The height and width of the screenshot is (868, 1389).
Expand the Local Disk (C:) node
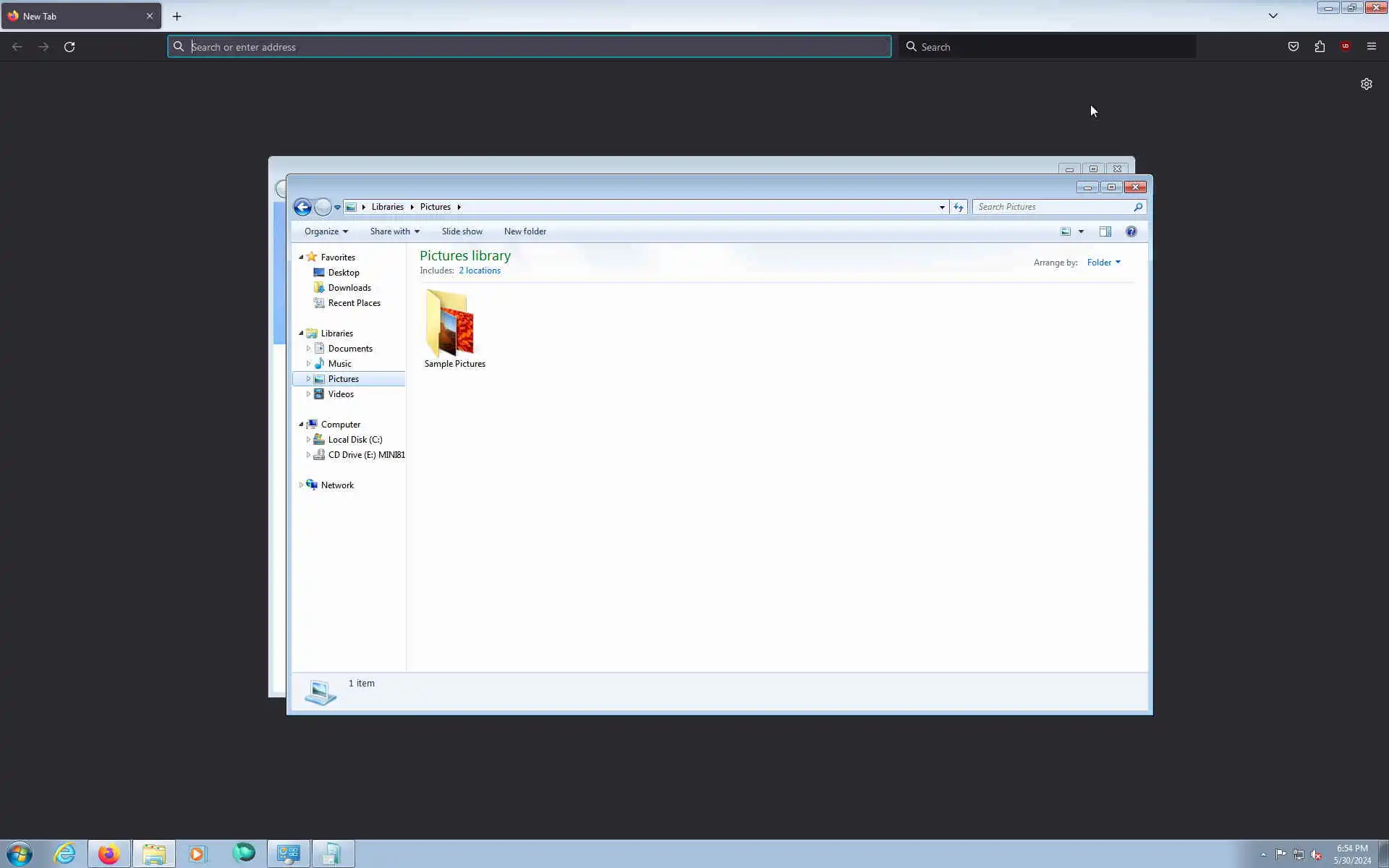(x=308, y=440)
